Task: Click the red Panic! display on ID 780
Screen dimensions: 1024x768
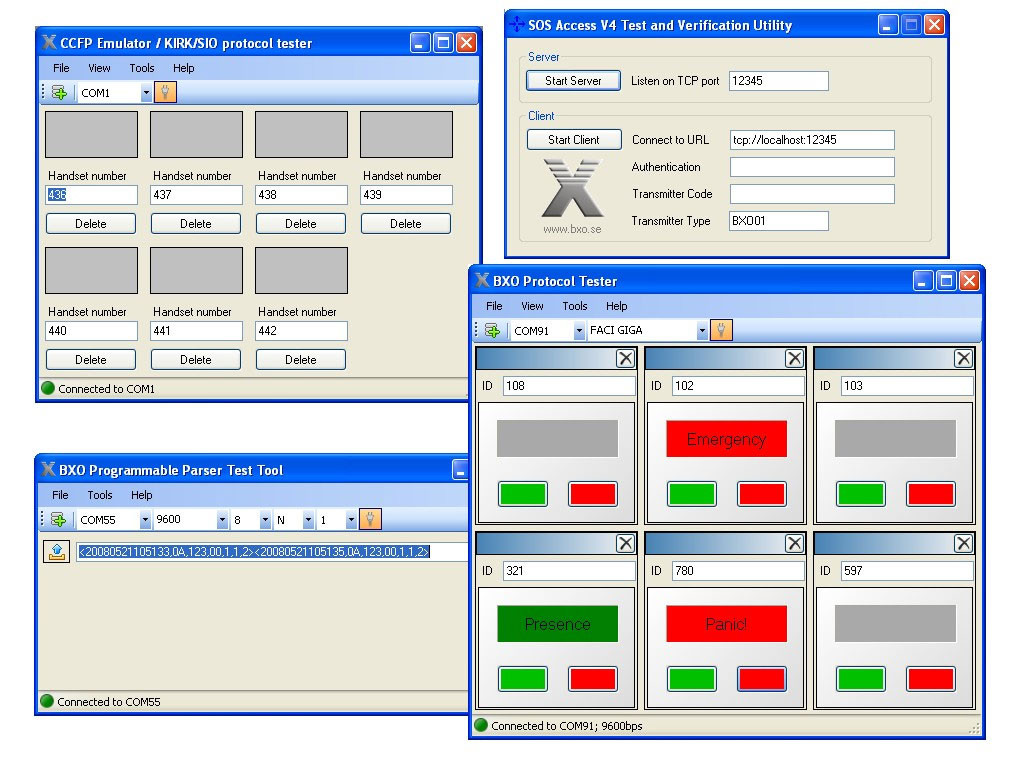Action: click(x=726, y=624)
